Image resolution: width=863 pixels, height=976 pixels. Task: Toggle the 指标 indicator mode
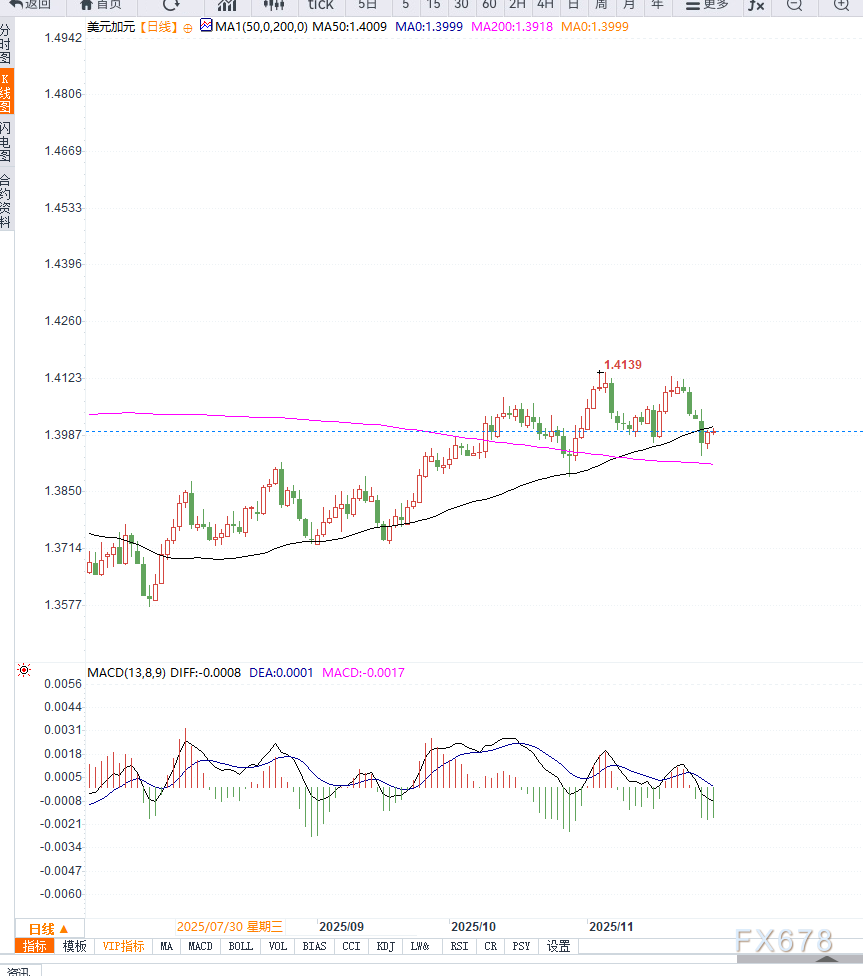pyautogui.click(x=35, y=946)
